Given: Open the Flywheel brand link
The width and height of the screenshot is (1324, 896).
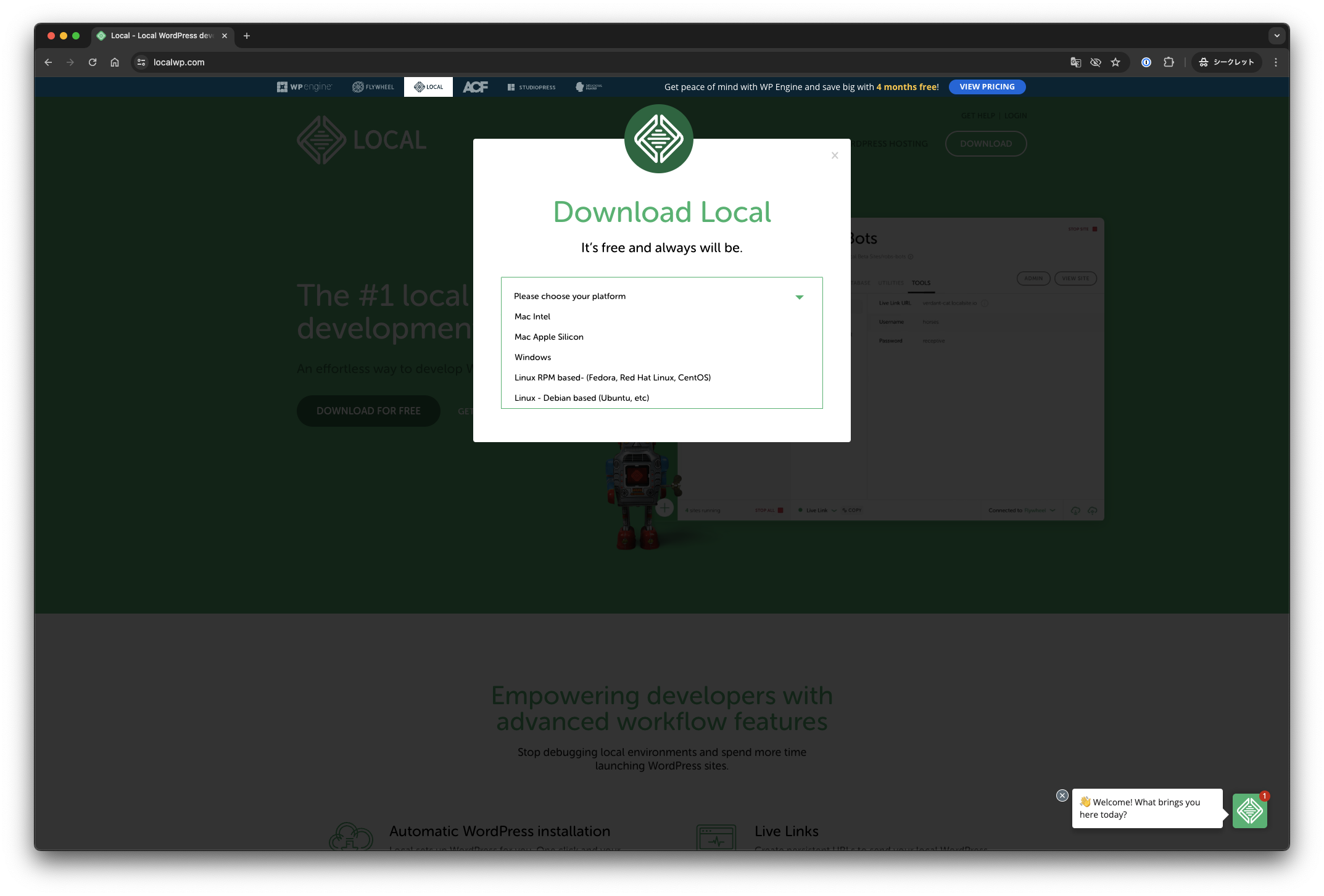Looking at the screenshot, I should (x=373, y=87).
